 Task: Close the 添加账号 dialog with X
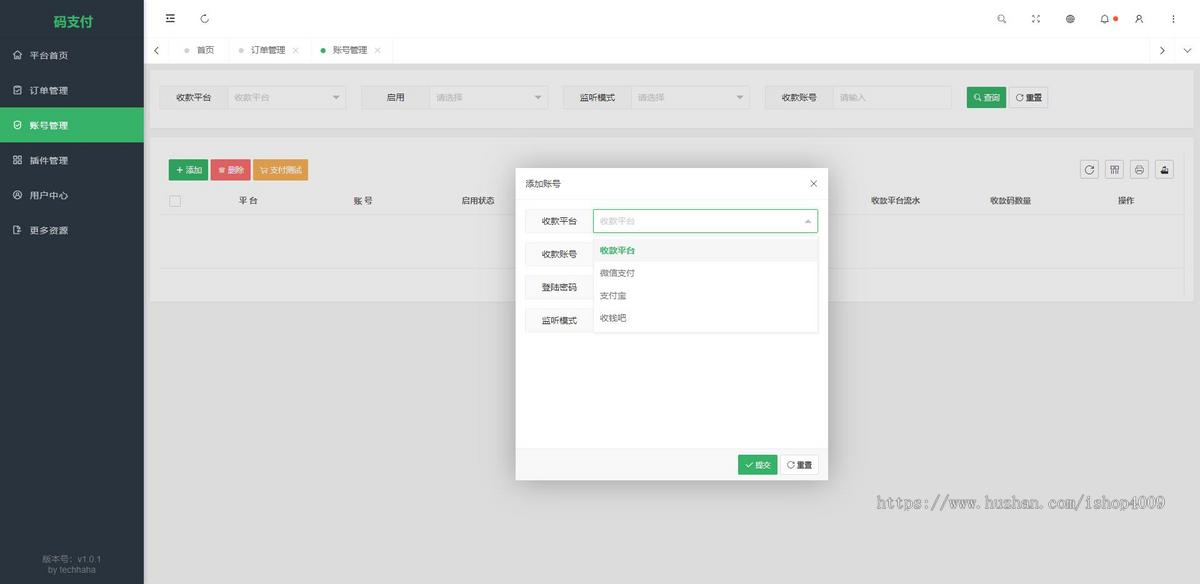point(813,183)
